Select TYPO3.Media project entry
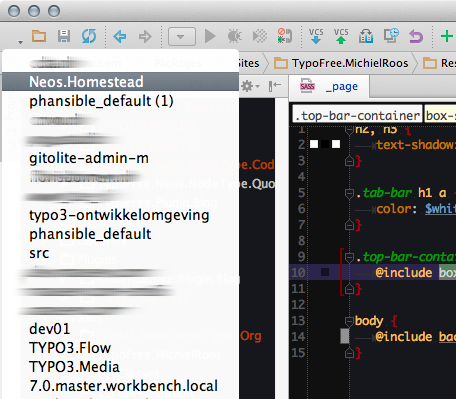The width and height of the screenshot is (456, 399). tap(120, 367)
